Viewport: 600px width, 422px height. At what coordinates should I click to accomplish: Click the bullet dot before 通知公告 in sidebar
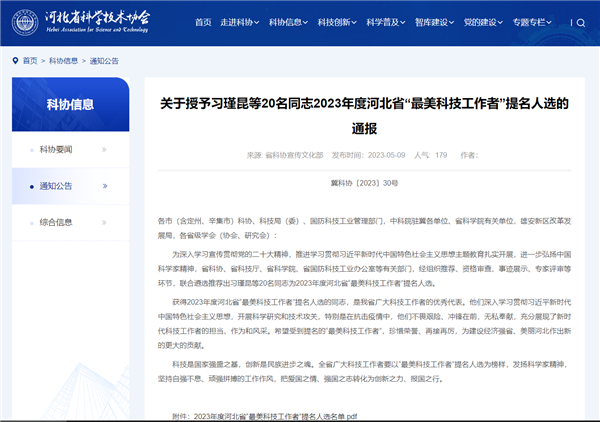tap(30, 186)
